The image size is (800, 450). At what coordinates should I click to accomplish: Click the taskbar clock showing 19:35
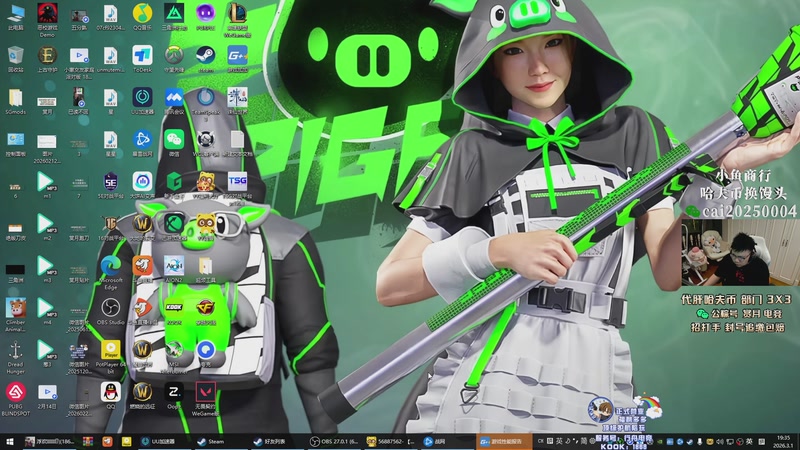(x=783, y=442)
